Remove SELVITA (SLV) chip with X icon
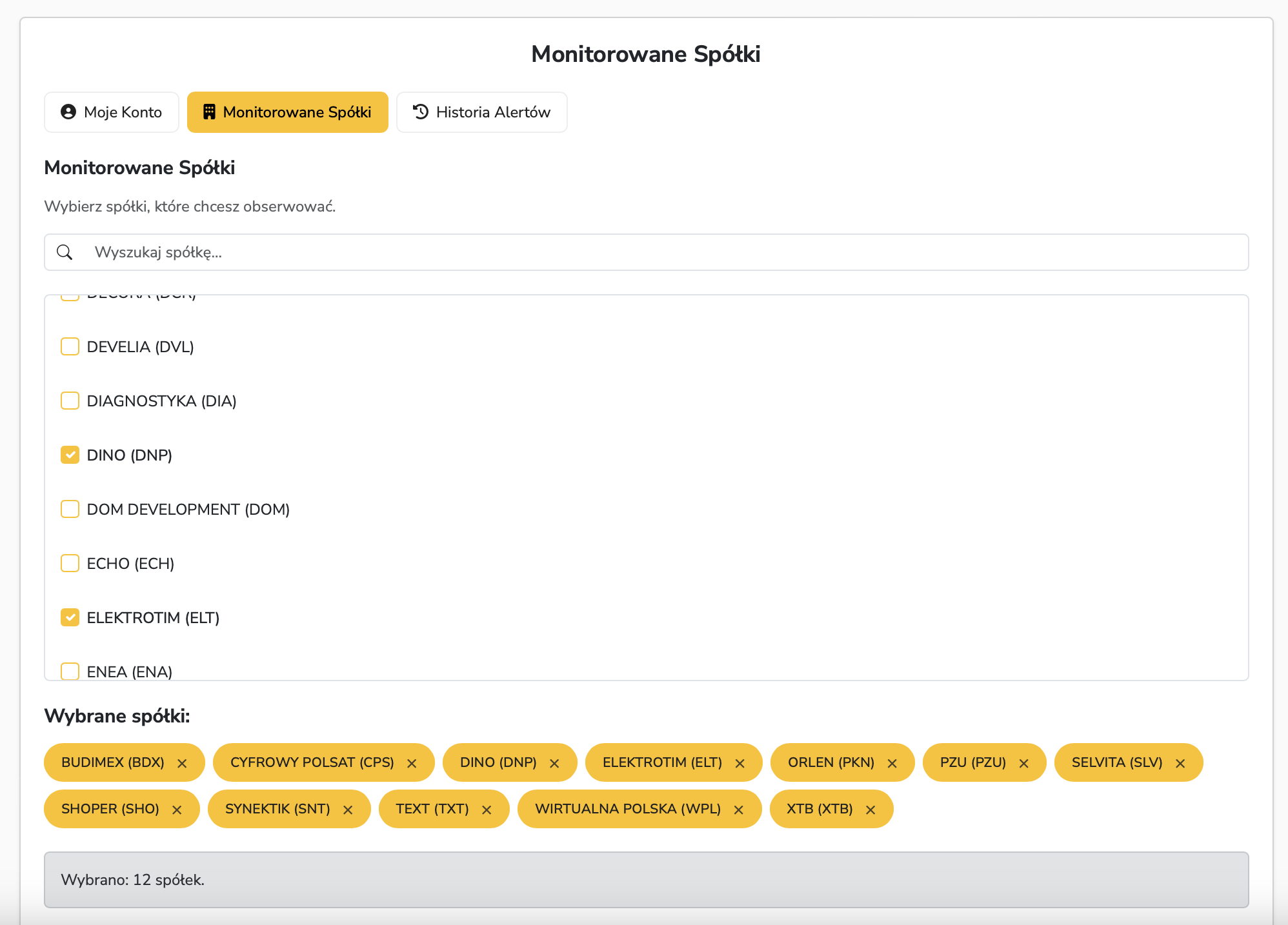Image resolution: width=1288 pixels, height=925 pixels. click(x=1180, y=763)
